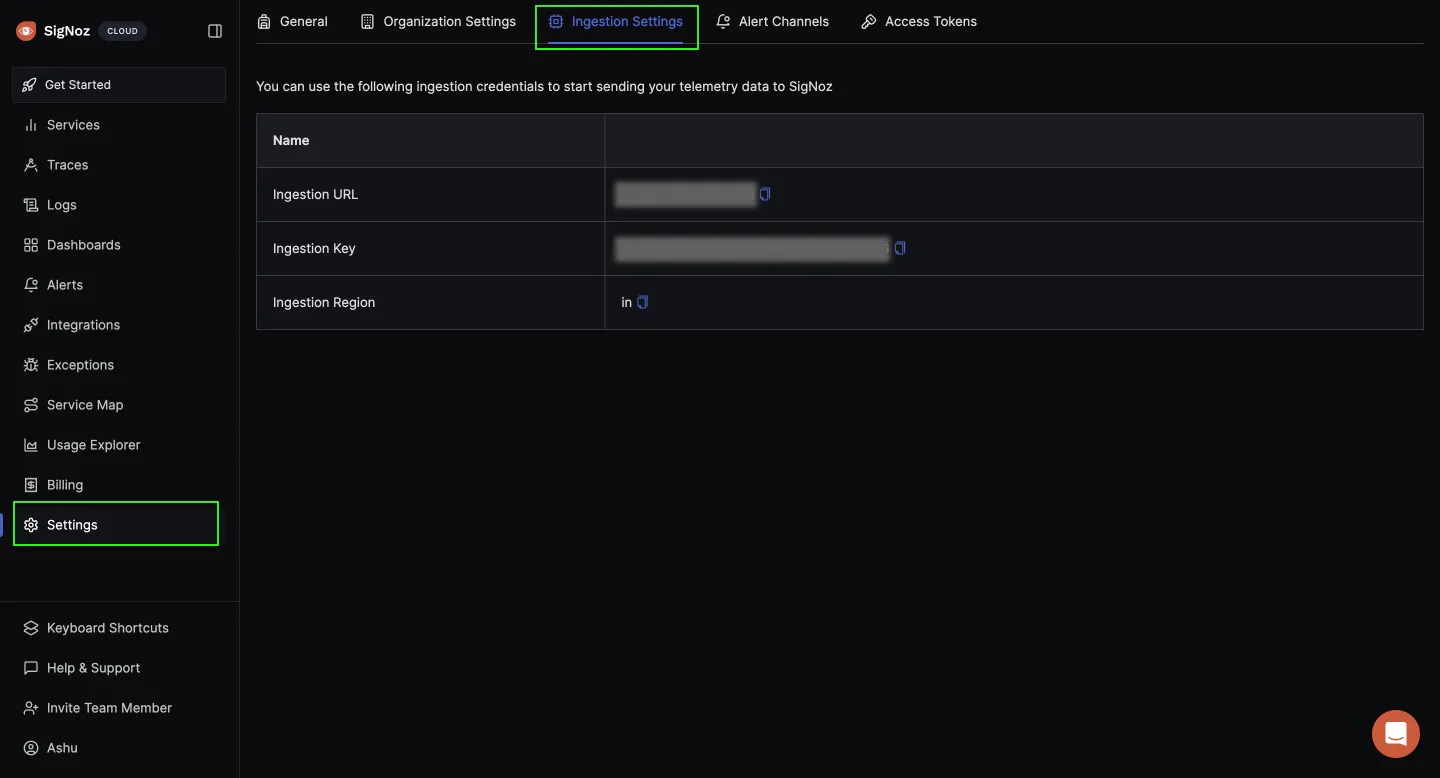Copy the Ingestion Region value
The width and height of the screenshot is (1440, 778).
[x=643, y=302]
